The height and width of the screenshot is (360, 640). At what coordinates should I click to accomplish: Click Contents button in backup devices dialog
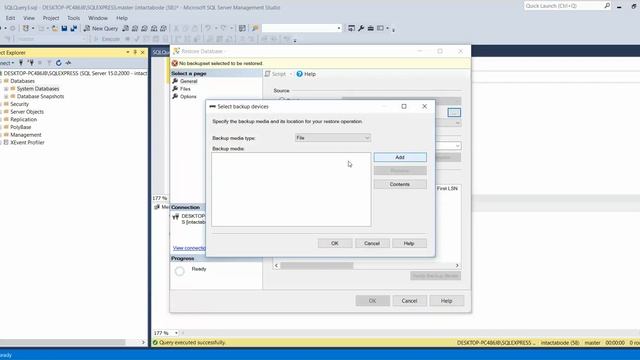click(x=400, y=184)
